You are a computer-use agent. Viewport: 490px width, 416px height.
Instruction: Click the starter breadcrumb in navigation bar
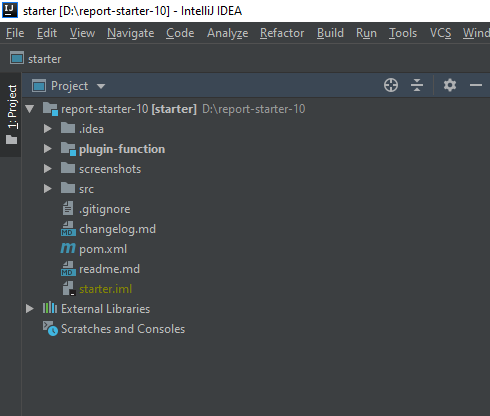click(x=45, y=59)
